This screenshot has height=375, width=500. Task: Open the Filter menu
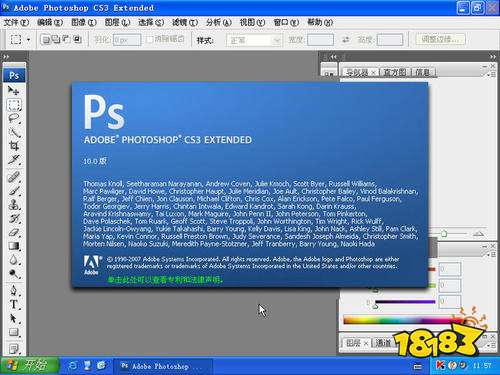pyautogui.click(x=184, y=23)
